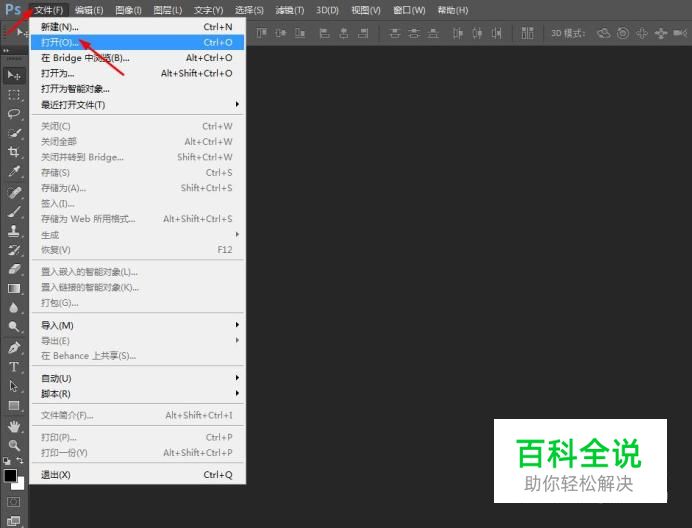Click the 3D rotate mode icon
The width and height of the screenshot is (692, 528).
(x=603, y=33)
